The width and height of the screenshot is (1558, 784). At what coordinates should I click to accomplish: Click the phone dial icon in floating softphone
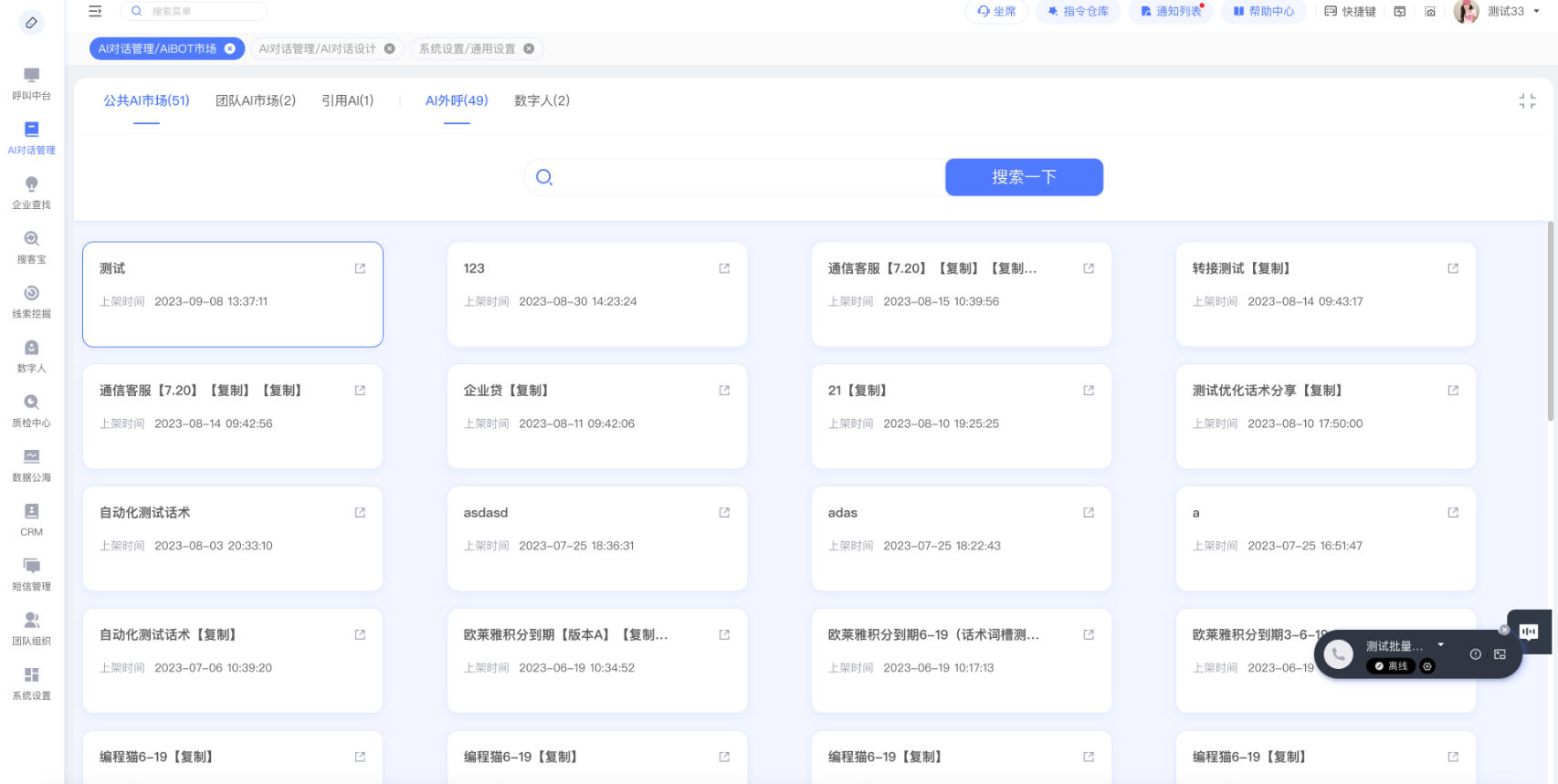point(1338,653)
